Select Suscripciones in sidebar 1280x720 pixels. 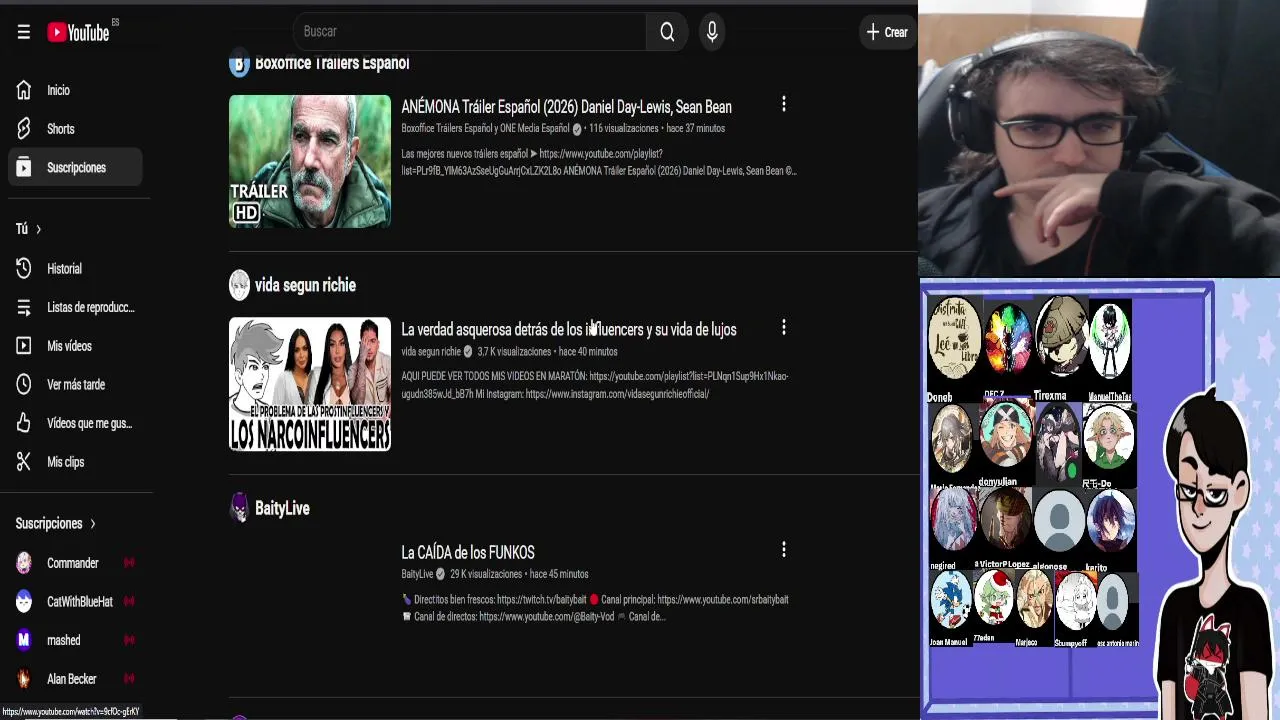tap(76, 167)
